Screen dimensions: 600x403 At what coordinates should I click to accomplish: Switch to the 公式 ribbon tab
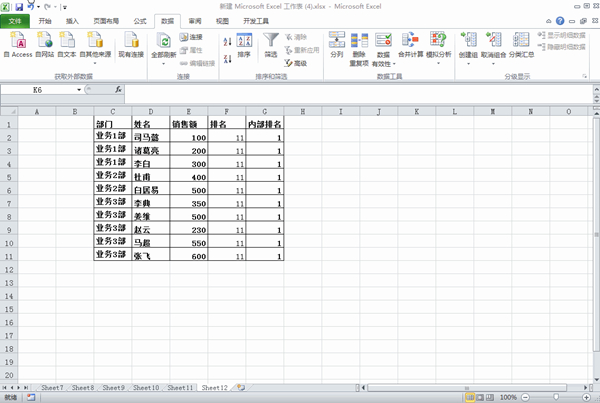(x=139, y=20)
